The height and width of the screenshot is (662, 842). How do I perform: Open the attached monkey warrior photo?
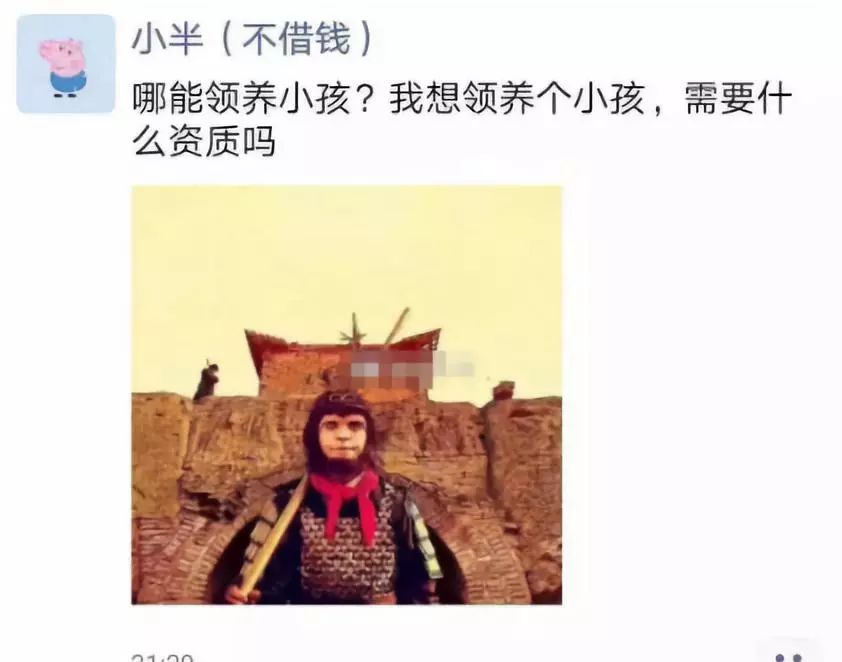347,395
